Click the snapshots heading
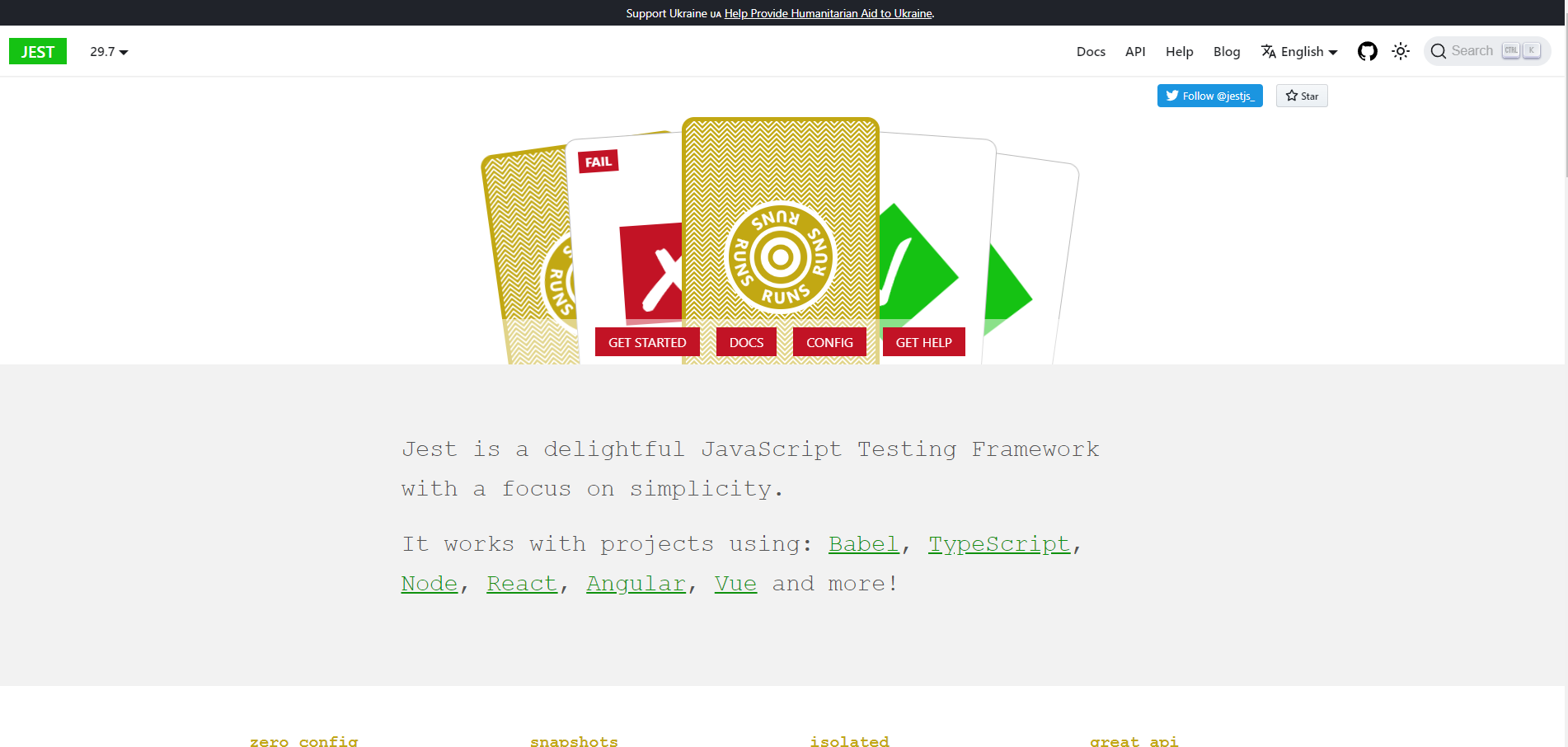The height and width of the screenshot is (747, 1568). [x=574, y=741]
